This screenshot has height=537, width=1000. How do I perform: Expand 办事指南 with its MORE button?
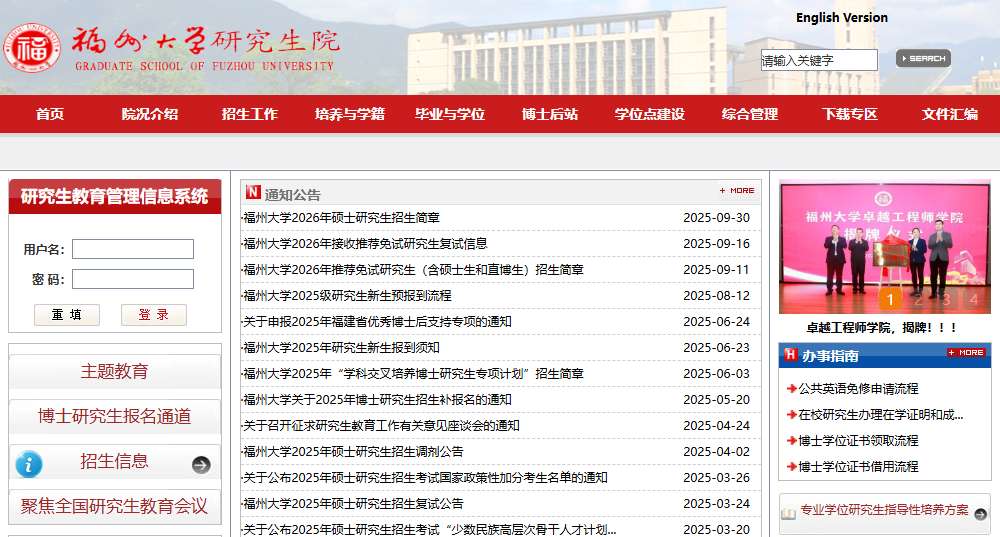pos(966,352)
